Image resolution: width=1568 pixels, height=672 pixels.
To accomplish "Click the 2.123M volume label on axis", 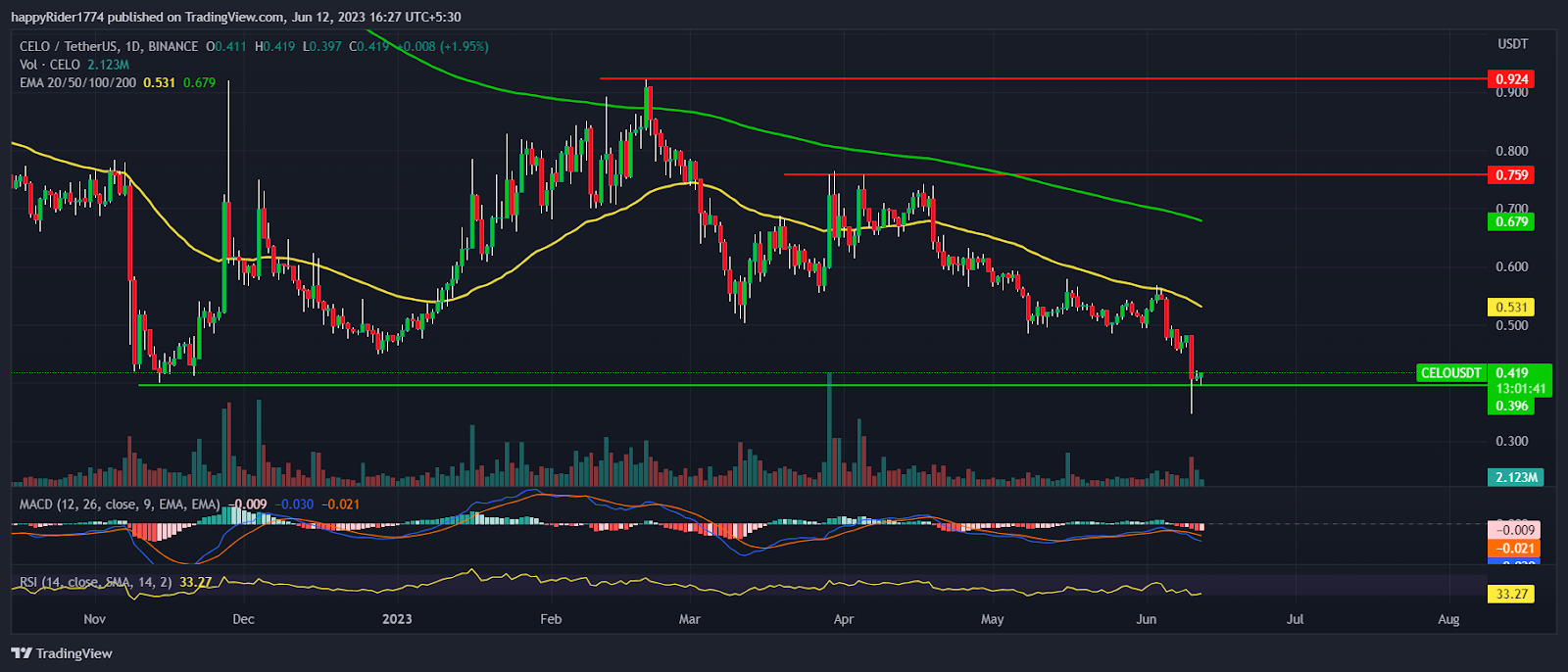I will click(1516, 477).
